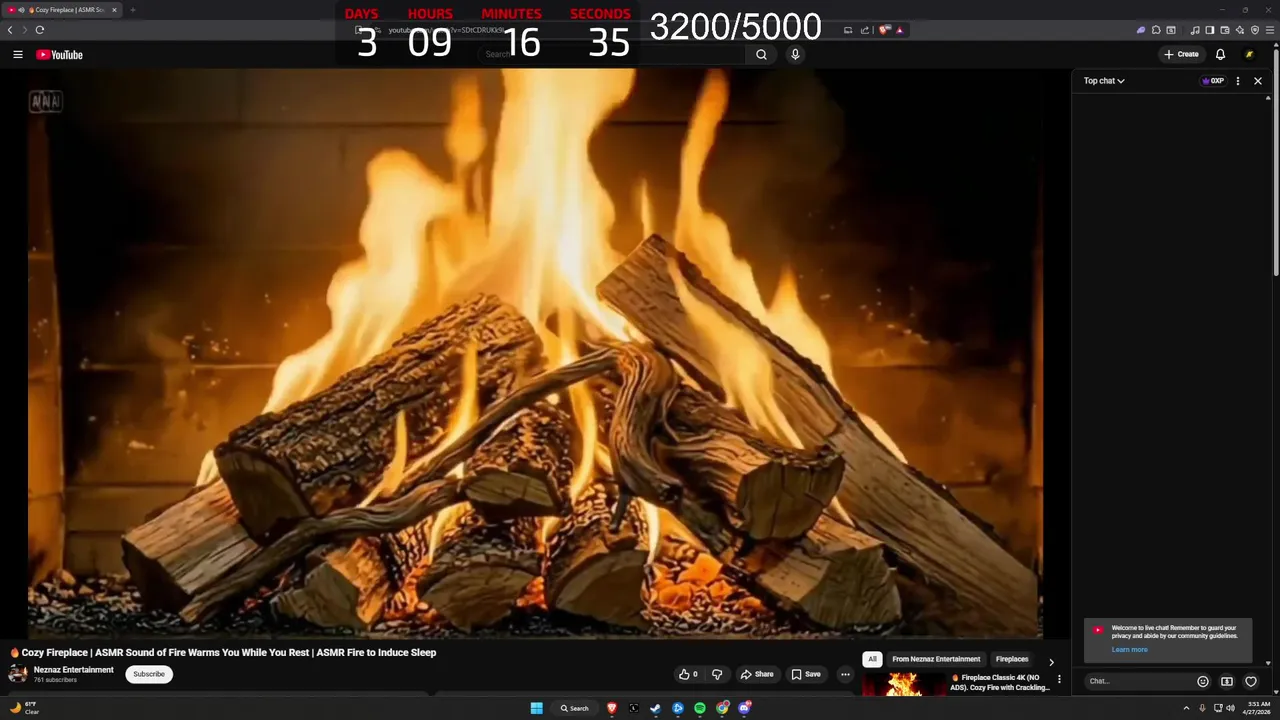
Task: Switch to the Cozy Fireplace browser tab
Action: pos(62,10)
